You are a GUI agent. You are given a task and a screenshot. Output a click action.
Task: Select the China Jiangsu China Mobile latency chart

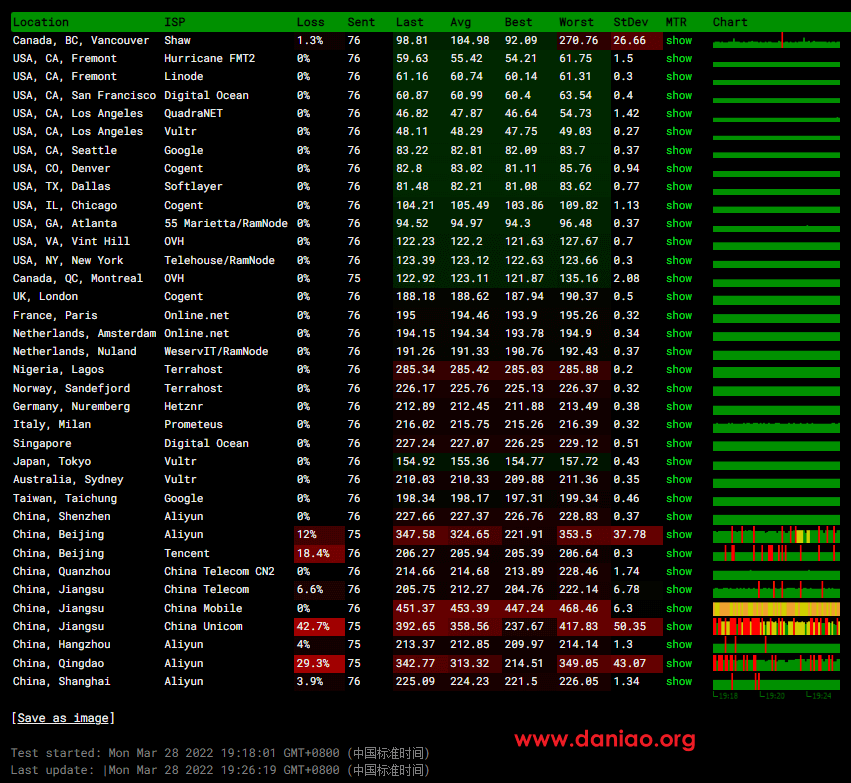point(776,608)
